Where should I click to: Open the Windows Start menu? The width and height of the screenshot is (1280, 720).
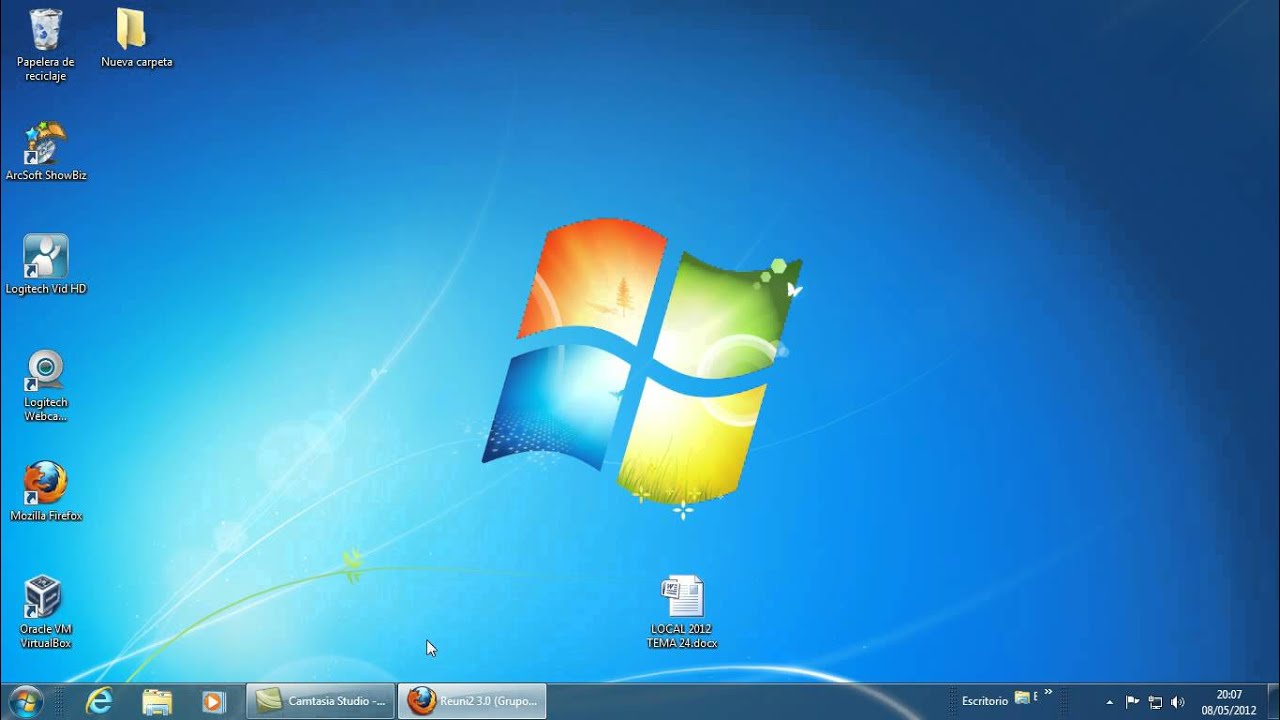click(25, 701)
